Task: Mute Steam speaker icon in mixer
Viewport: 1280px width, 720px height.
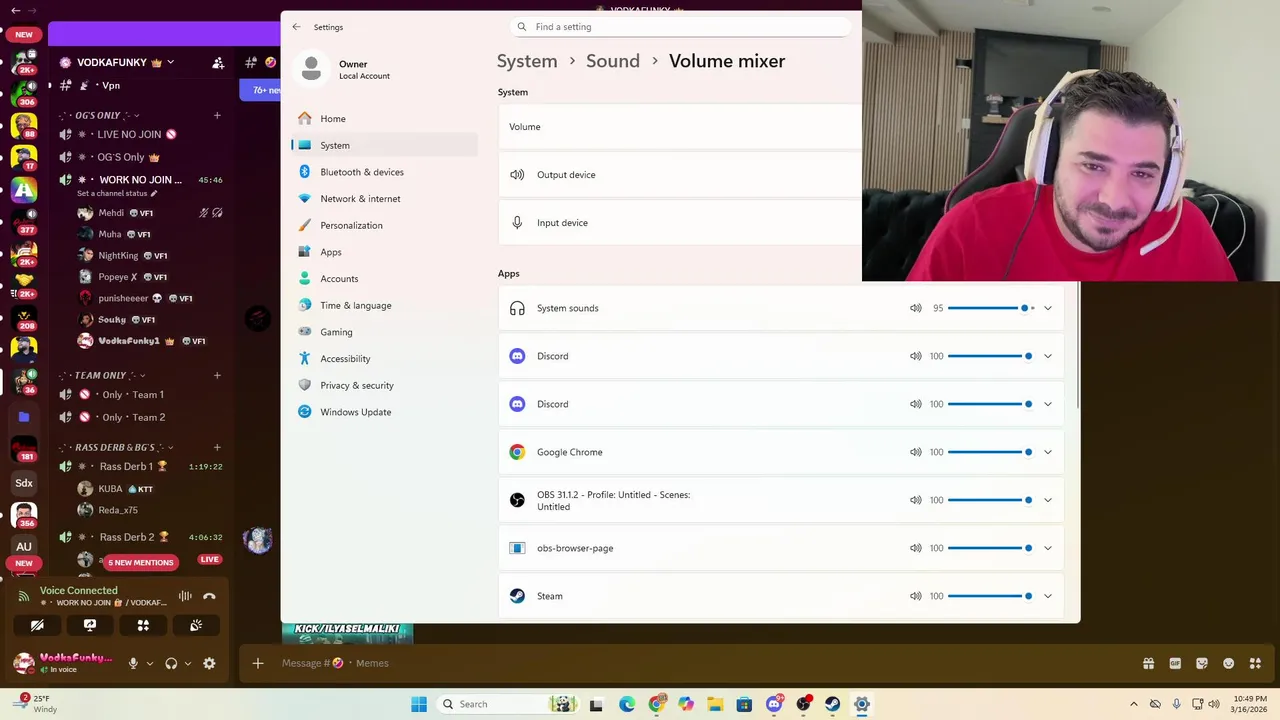Action: click(x=915, y=596)
